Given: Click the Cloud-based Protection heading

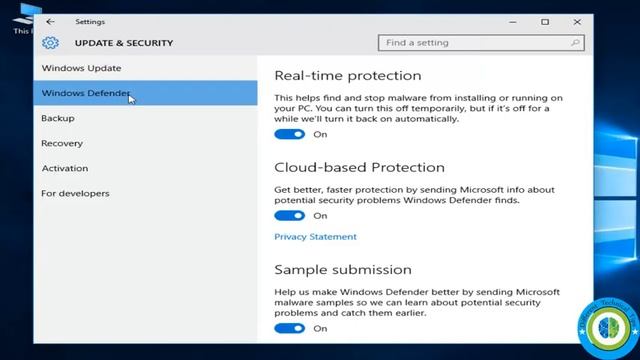Looking at the screenshot, I should (x=359, y=167).
